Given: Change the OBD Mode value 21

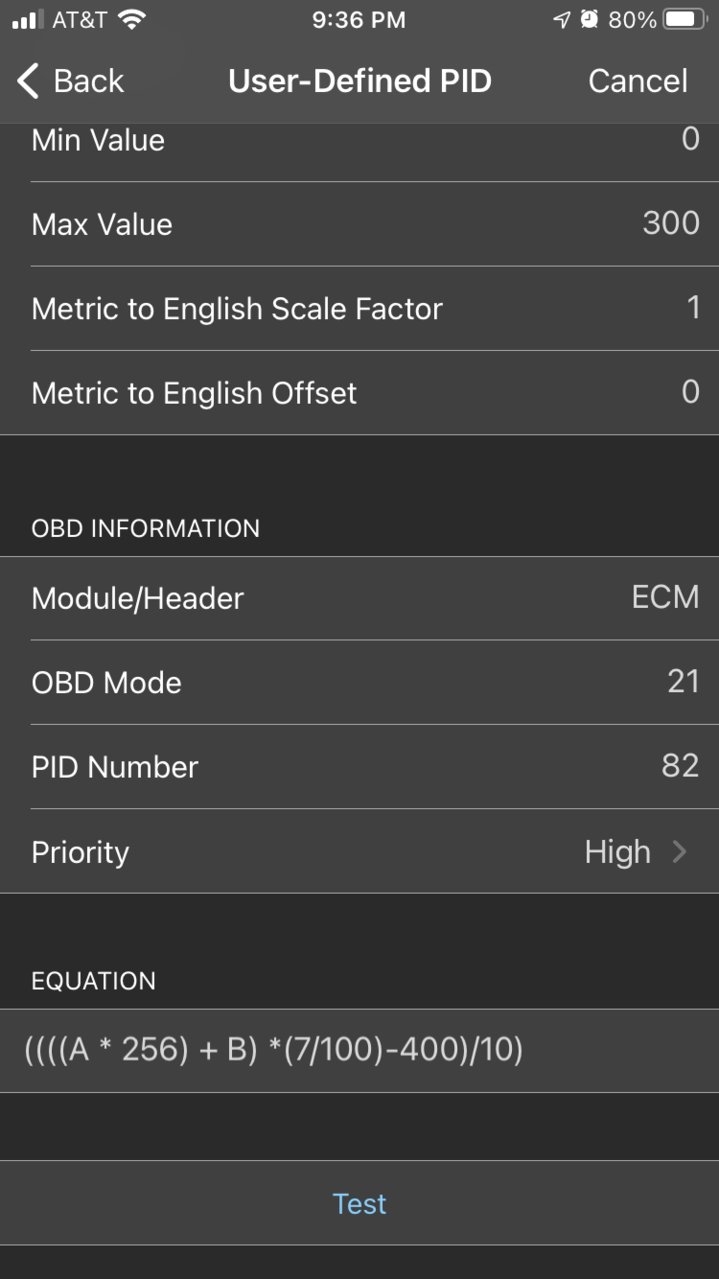Looking at the screenshot, I should pyautogui.click(x=359, y=683).
